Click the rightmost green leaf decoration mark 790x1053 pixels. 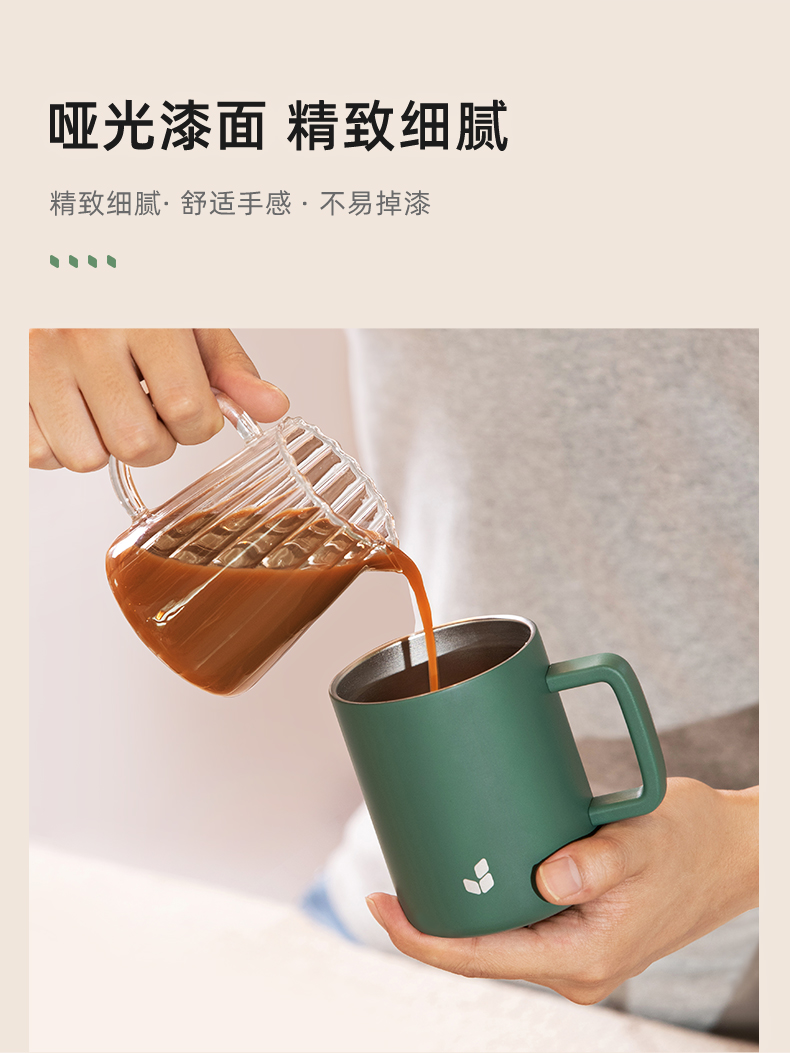click(112, 261)
